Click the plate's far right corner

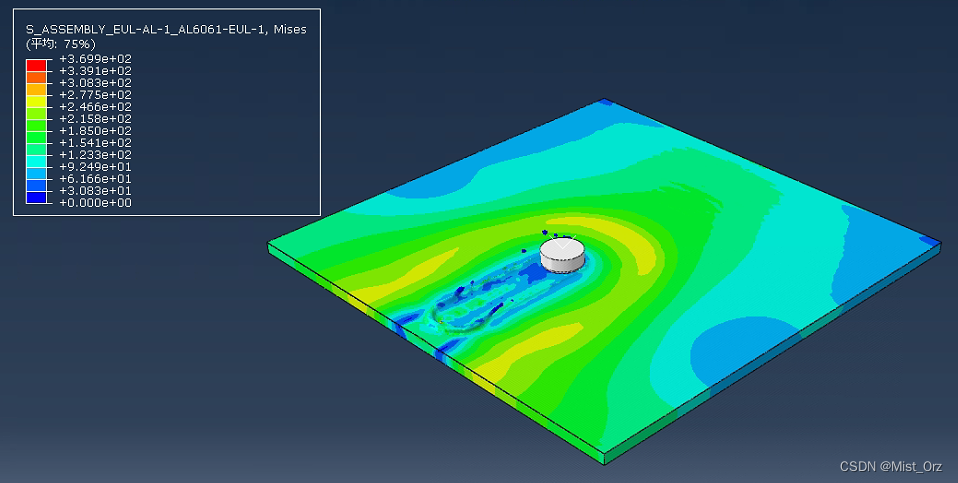tap(939, 245)
